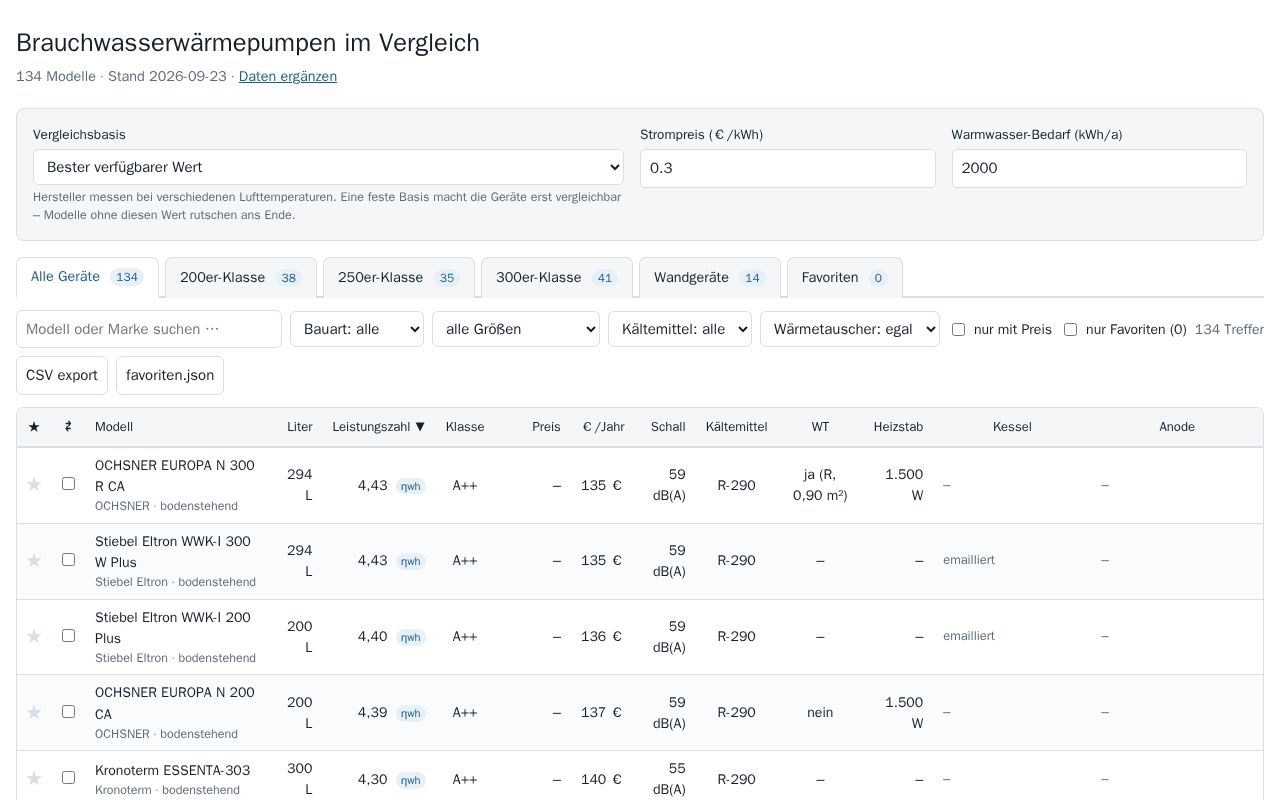Click ηwh badge in Stiebel Eltron WWK-I 200 row
This screenshot has height=800, width=1280.
(411, 638)
